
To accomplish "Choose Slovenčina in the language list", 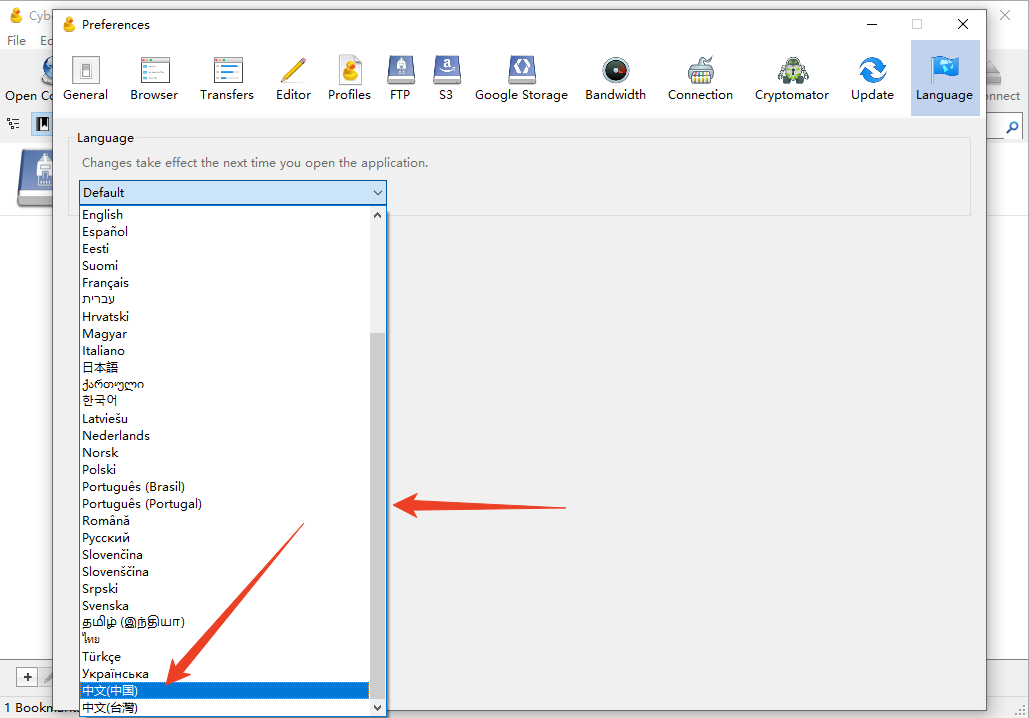I will [224, 555].
